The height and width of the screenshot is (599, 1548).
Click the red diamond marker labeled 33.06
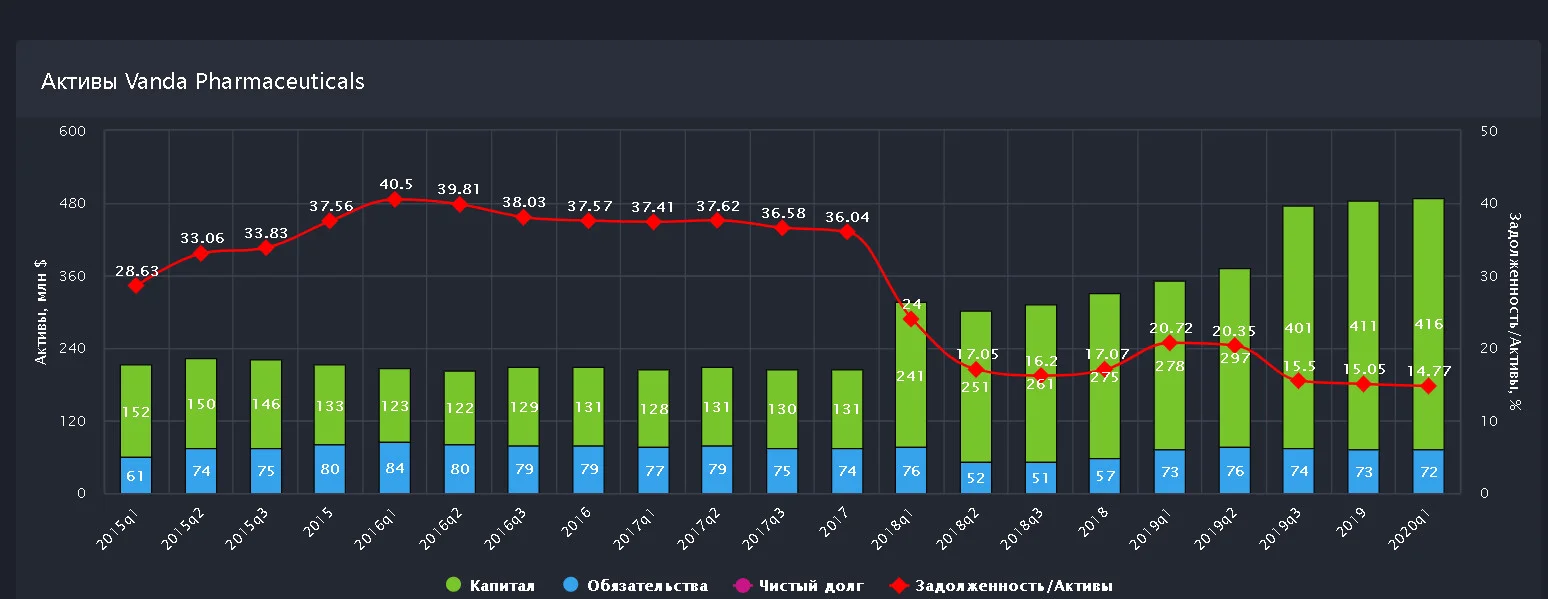[201, 254]
